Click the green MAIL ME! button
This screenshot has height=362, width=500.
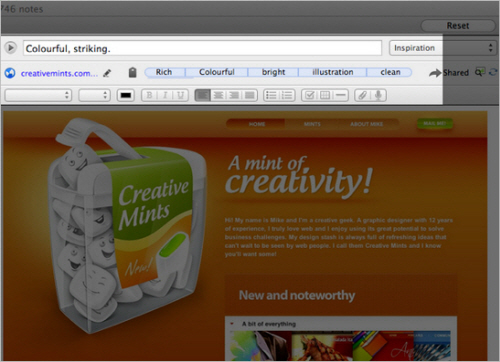tap(435, 124)
